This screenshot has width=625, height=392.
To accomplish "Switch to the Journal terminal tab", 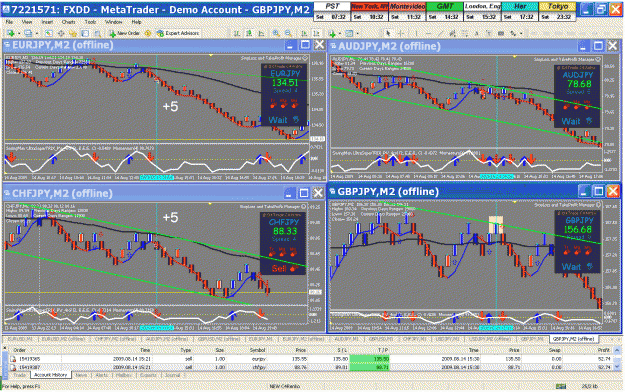I will click(x=173, y=375).
